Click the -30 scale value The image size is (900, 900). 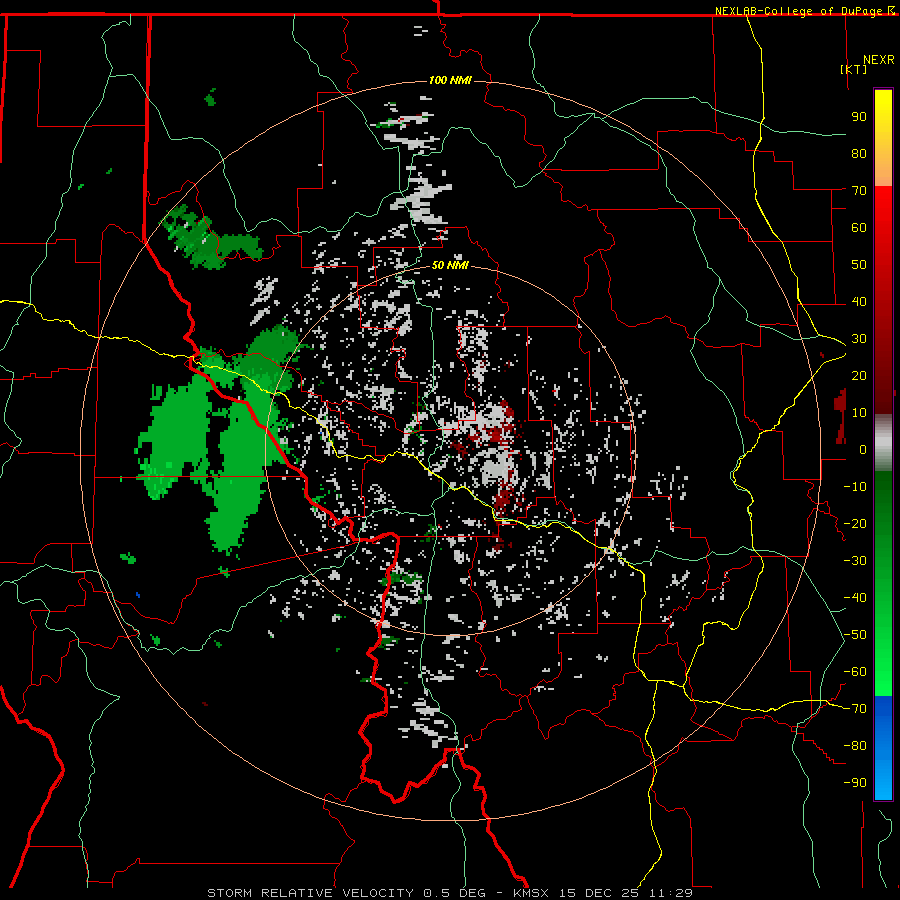tap(855, 561)
